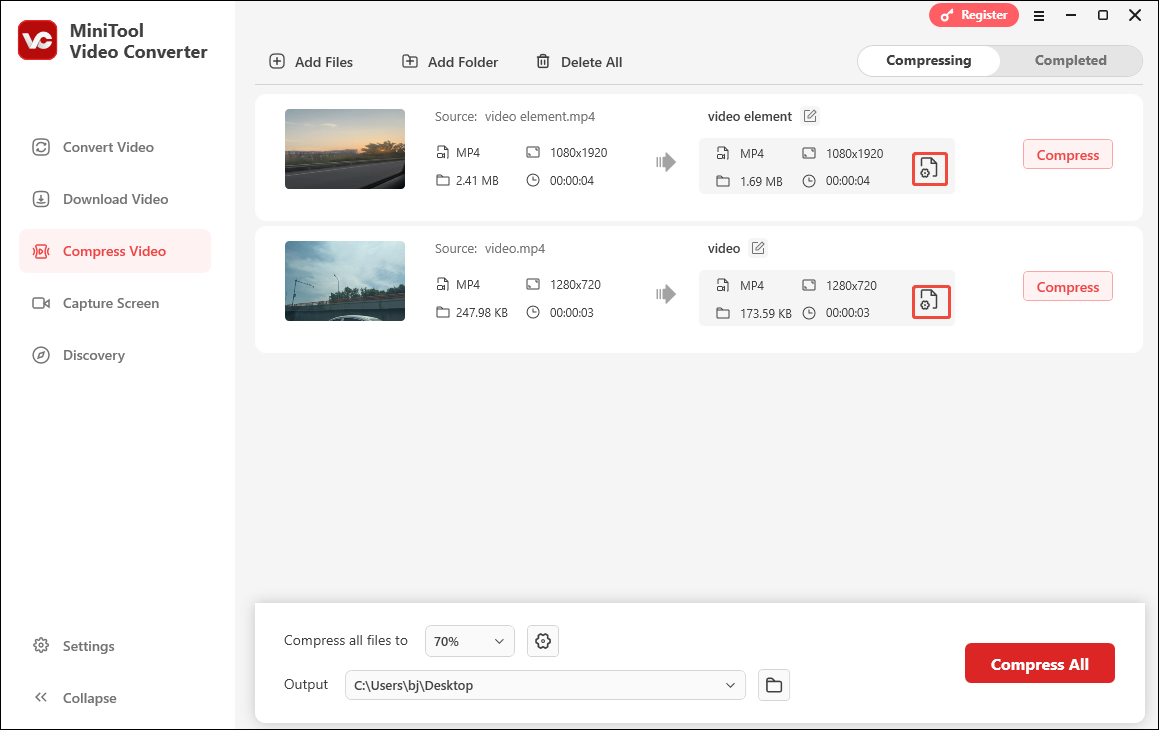This screenshot has width=1159, height=730.
Task: Open the output path dropdown
Action: (545, 685)
